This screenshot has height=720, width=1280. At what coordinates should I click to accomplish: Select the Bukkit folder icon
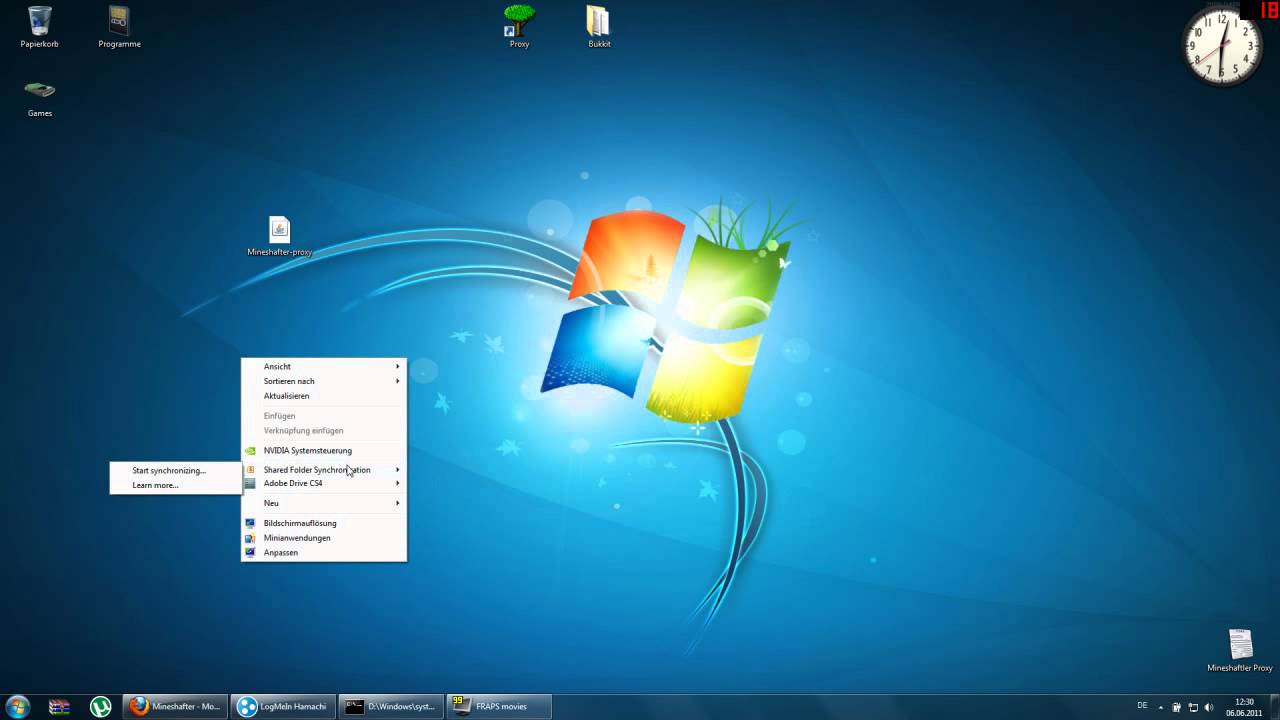[599, 27]
